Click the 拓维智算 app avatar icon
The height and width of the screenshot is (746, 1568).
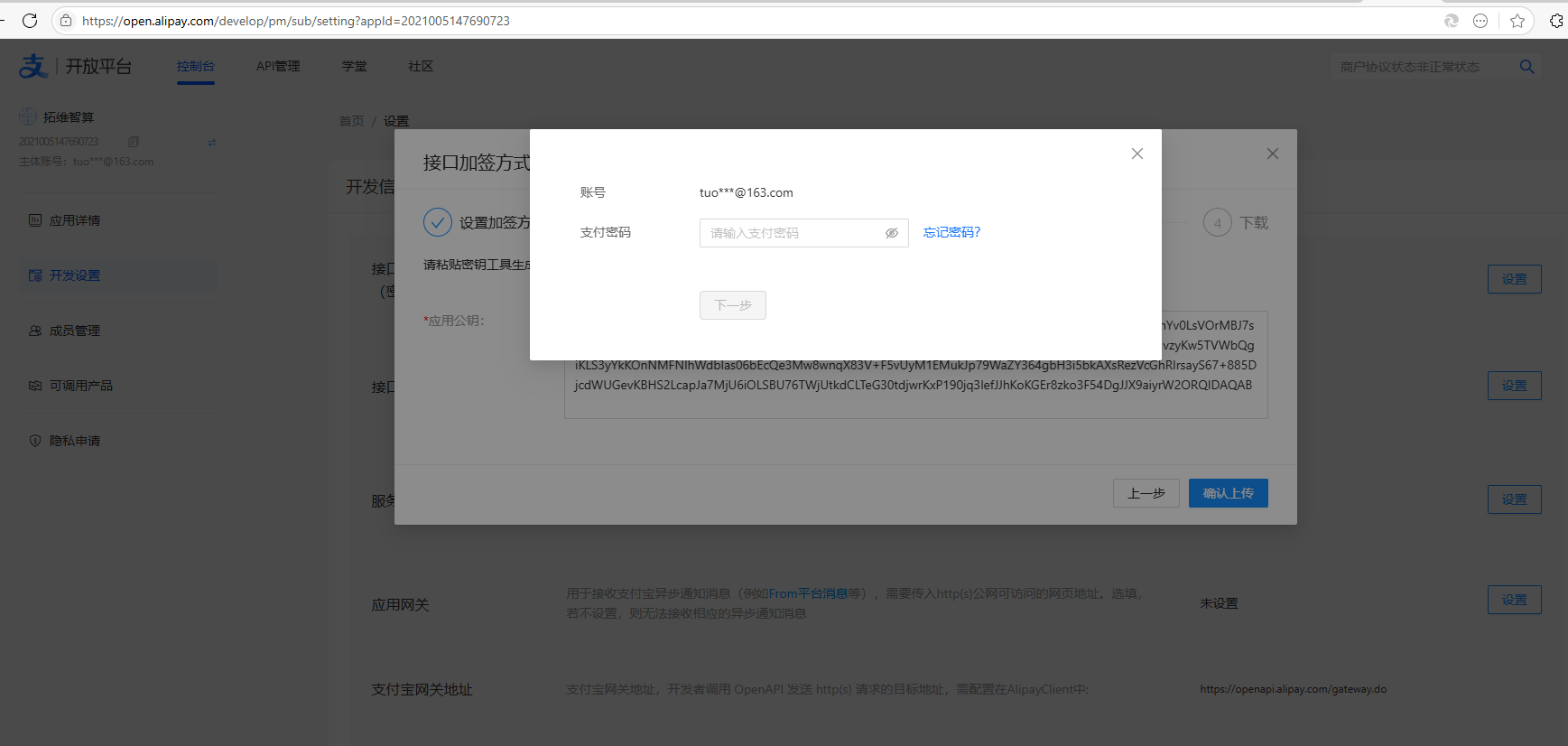(28, 117)
